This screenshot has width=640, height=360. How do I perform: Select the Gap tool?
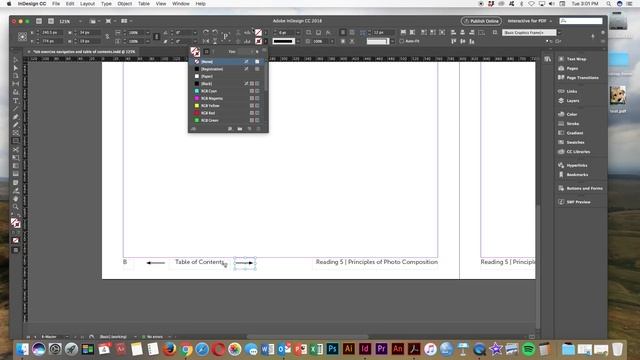pos(16,84)
